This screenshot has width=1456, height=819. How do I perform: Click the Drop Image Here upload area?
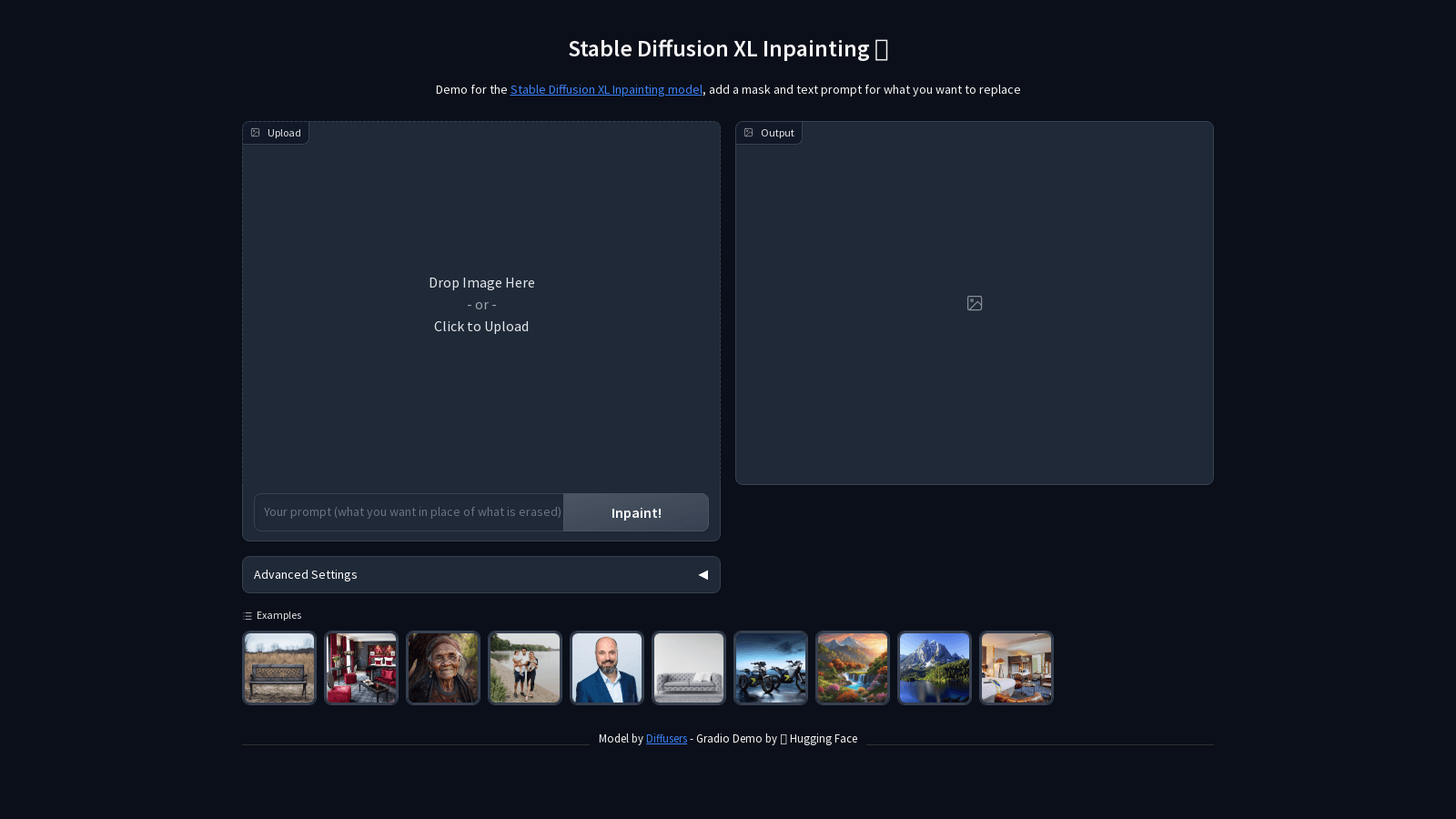coord(481,305)
